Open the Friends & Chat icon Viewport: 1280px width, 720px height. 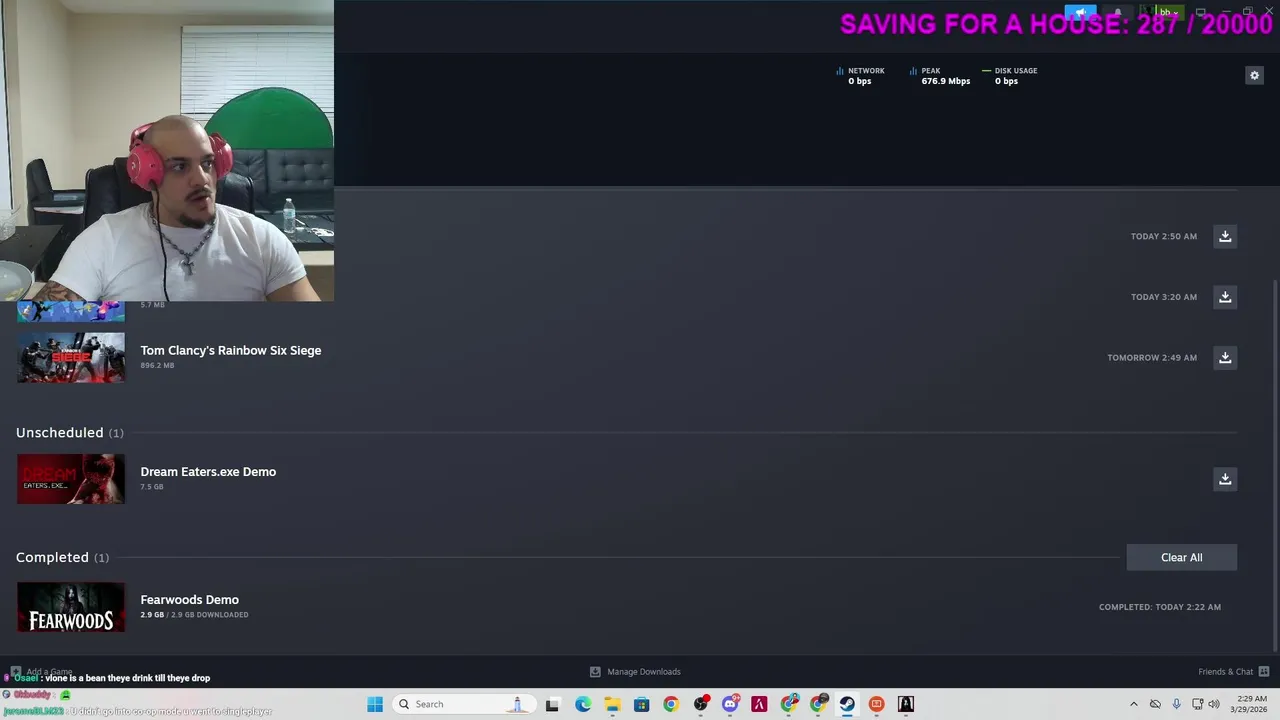(x=1264, y=672)
